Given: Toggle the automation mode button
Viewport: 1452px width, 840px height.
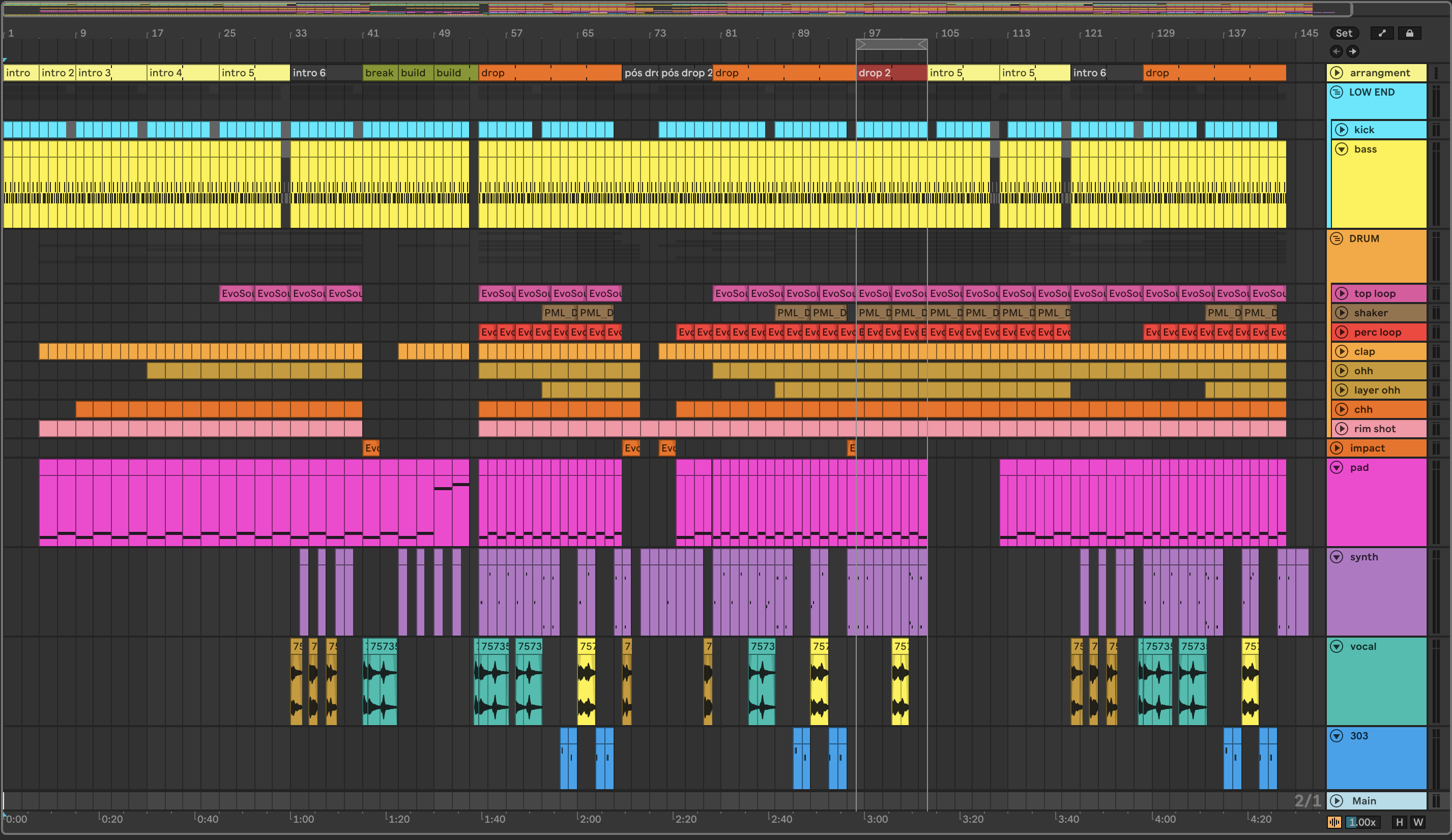Looking at the screenshot, I should (x=1382, y=33).
